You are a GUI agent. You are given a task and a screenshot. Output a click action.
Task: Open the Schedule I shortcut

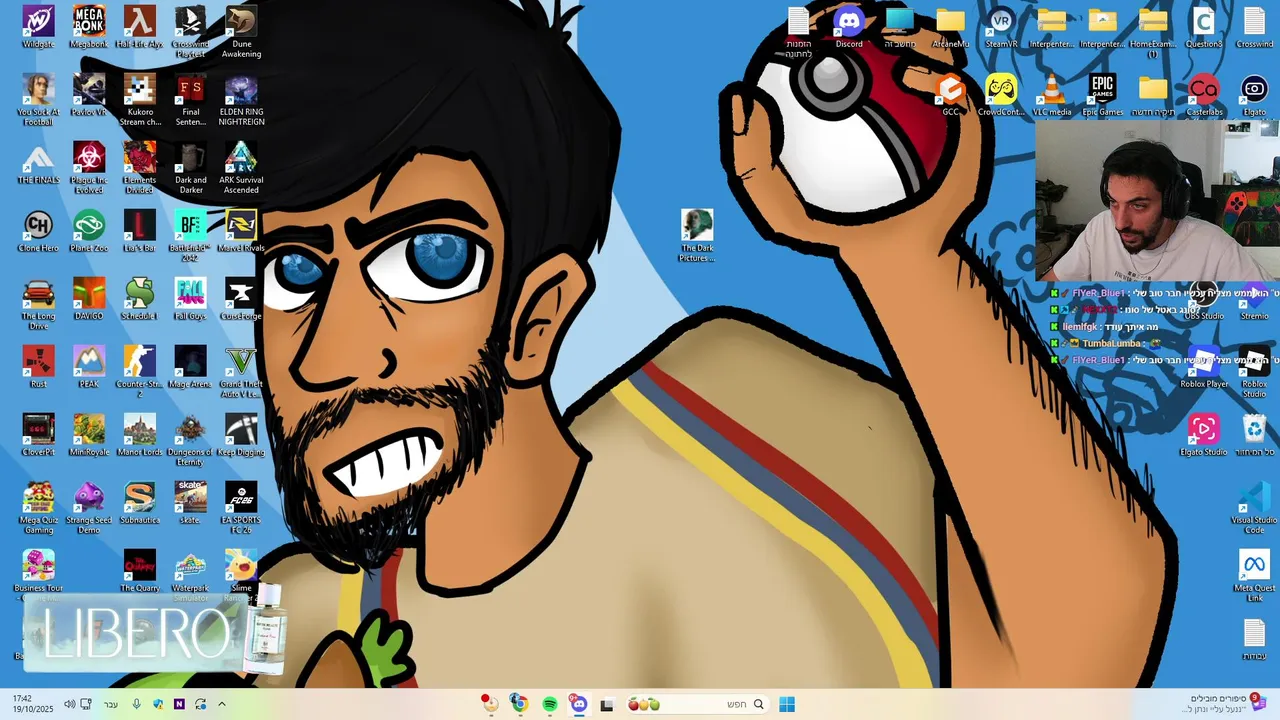(139, 299)
